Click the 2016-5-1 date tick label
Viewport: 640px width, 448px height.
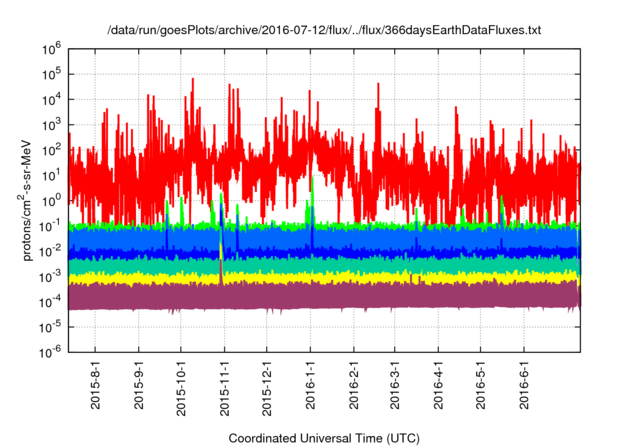pyautogui.click(x=480, y=386)
